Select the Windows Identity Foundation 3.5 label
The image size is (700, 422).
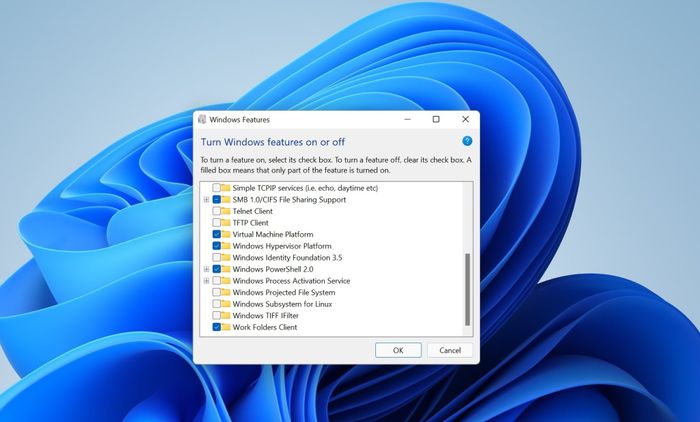click(x=287, y=257)
